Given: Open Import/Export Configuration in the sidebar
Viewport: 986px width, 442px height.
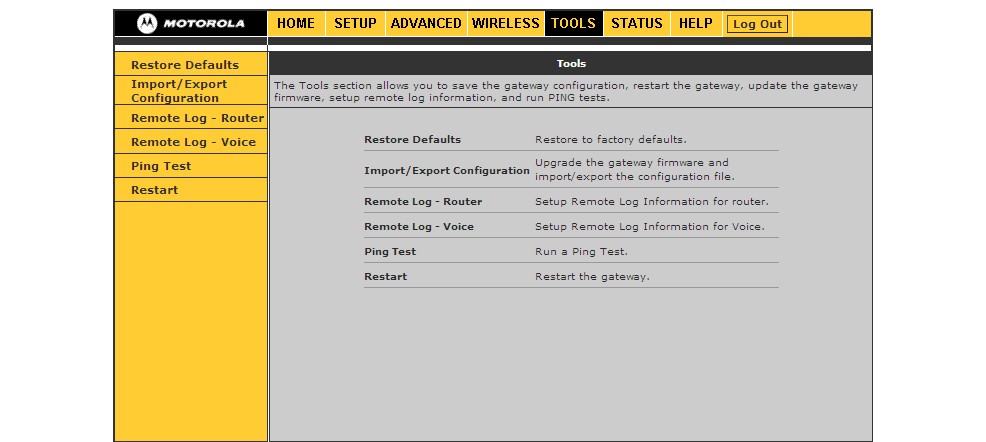Looking at the screenshot, I should click(191, 91).
